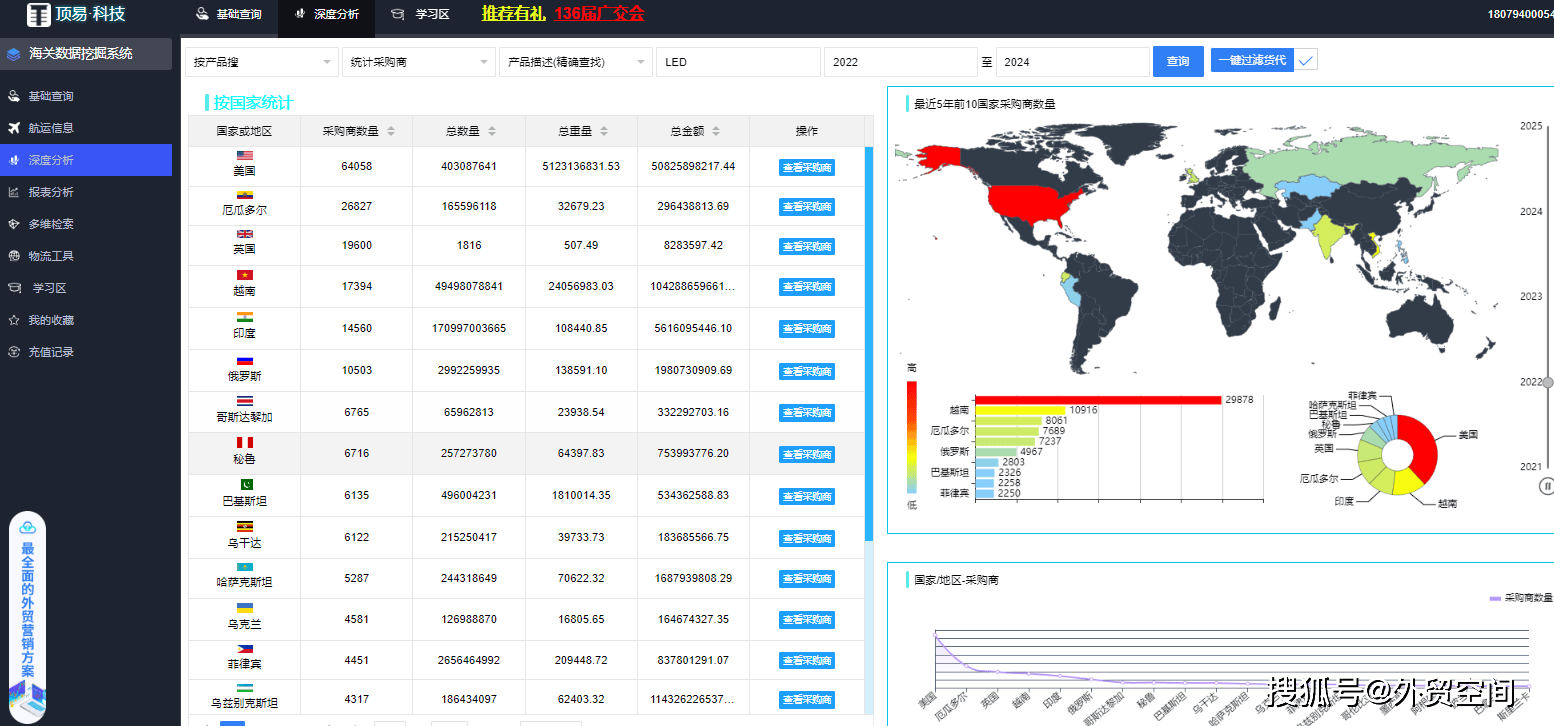Toggle the 一键过滤货代 checkbox
Image resolution: width=1554 pixels, height=726 pixels.
point(1306,61)
